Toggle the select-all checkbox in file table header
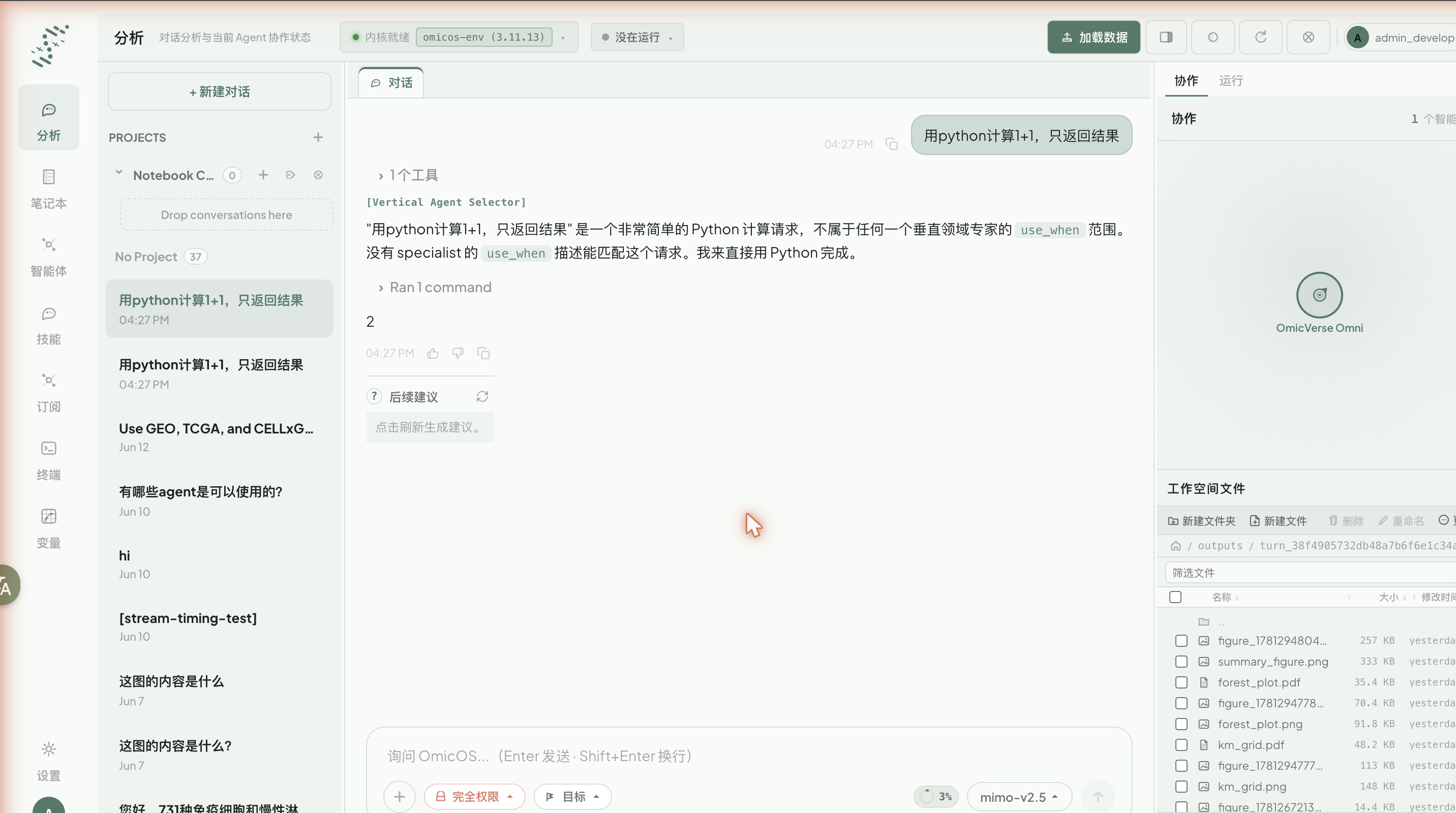 pos(1175,597)
